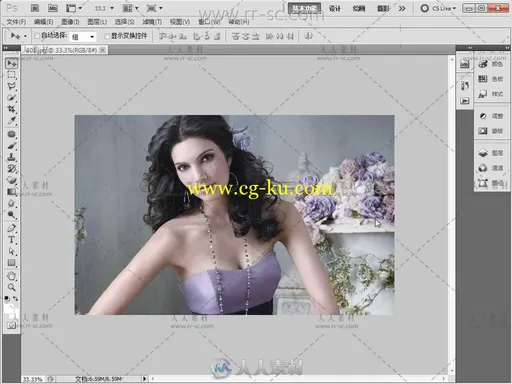Enable show transform controls checkbox

click(x=107, y=36)
